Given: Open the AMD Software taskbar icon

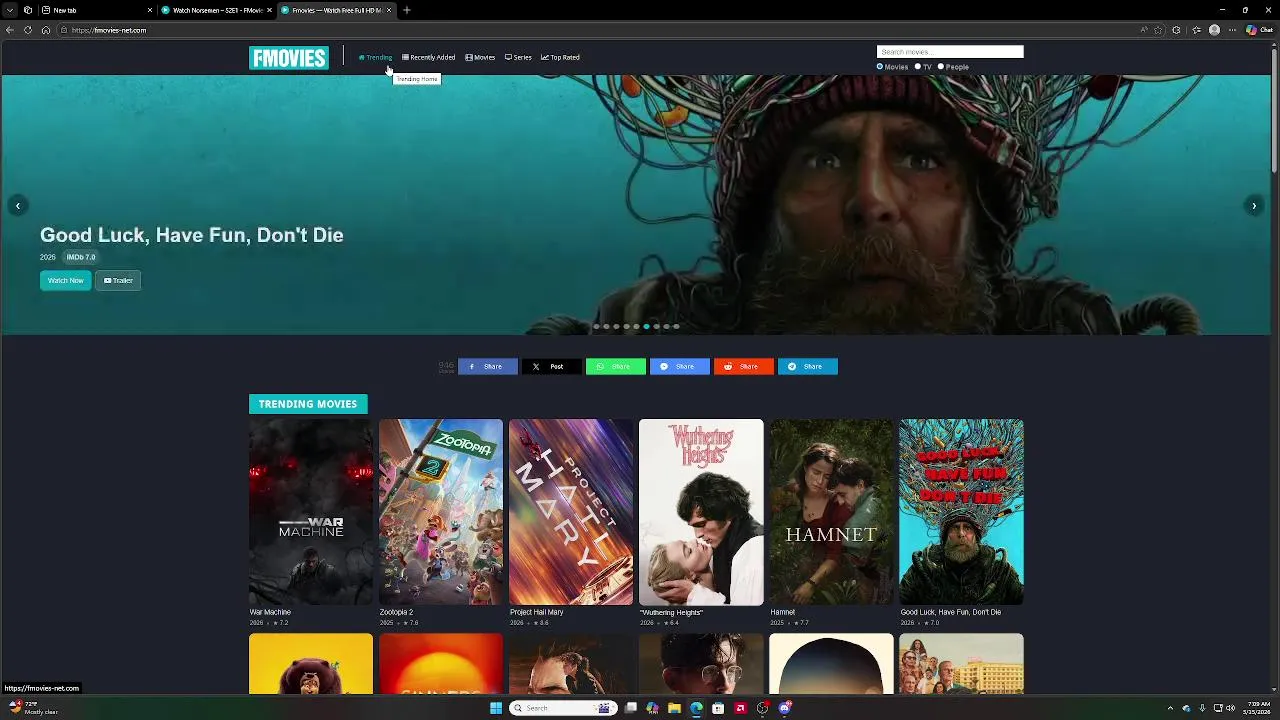Looking at the screenshot, I should tap(740, 708).
